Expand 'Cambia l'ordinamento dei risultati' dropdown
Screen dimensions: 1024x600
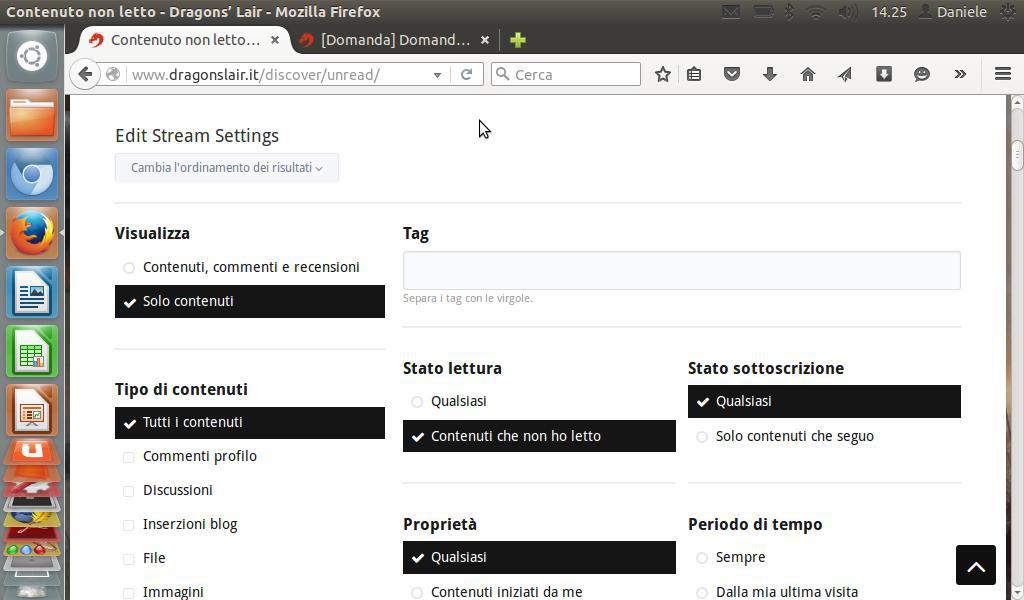coord(226,168)
